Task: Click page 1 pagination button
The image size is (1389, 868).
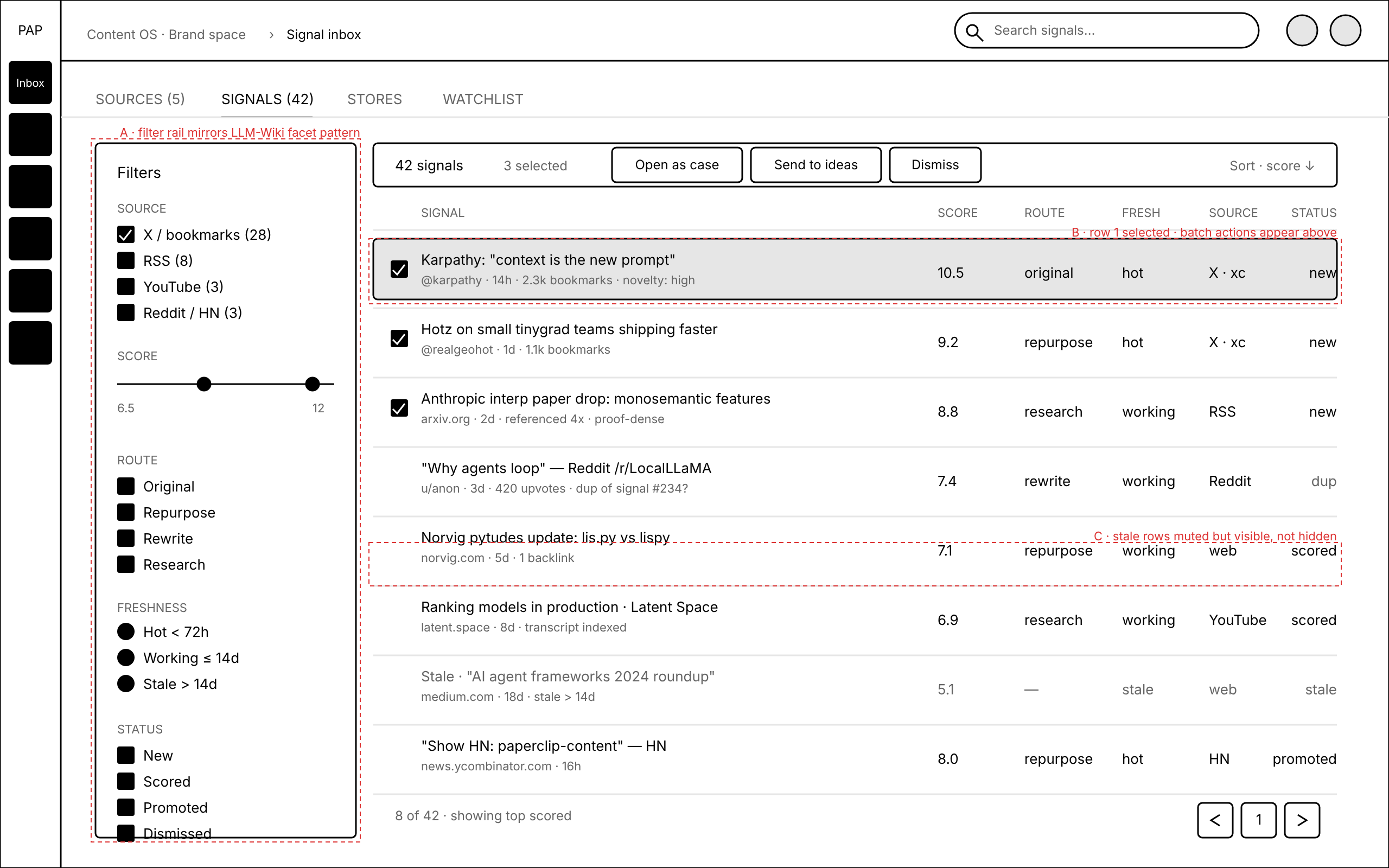Action: (1258, 820)
